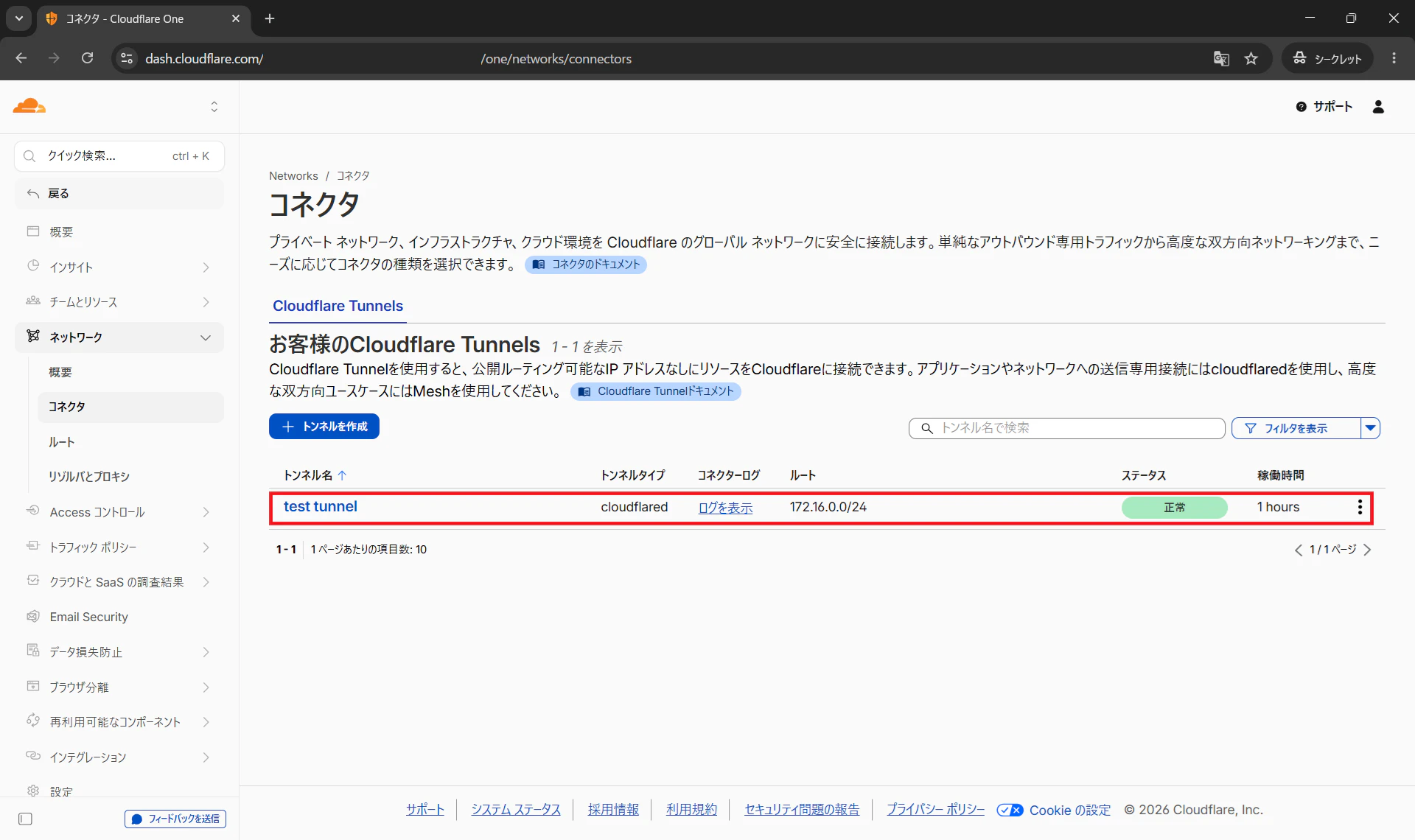Viewport: 1415px width, 840px height.
Task: Click the tunnel name search field
Action: click(1067, 428)
